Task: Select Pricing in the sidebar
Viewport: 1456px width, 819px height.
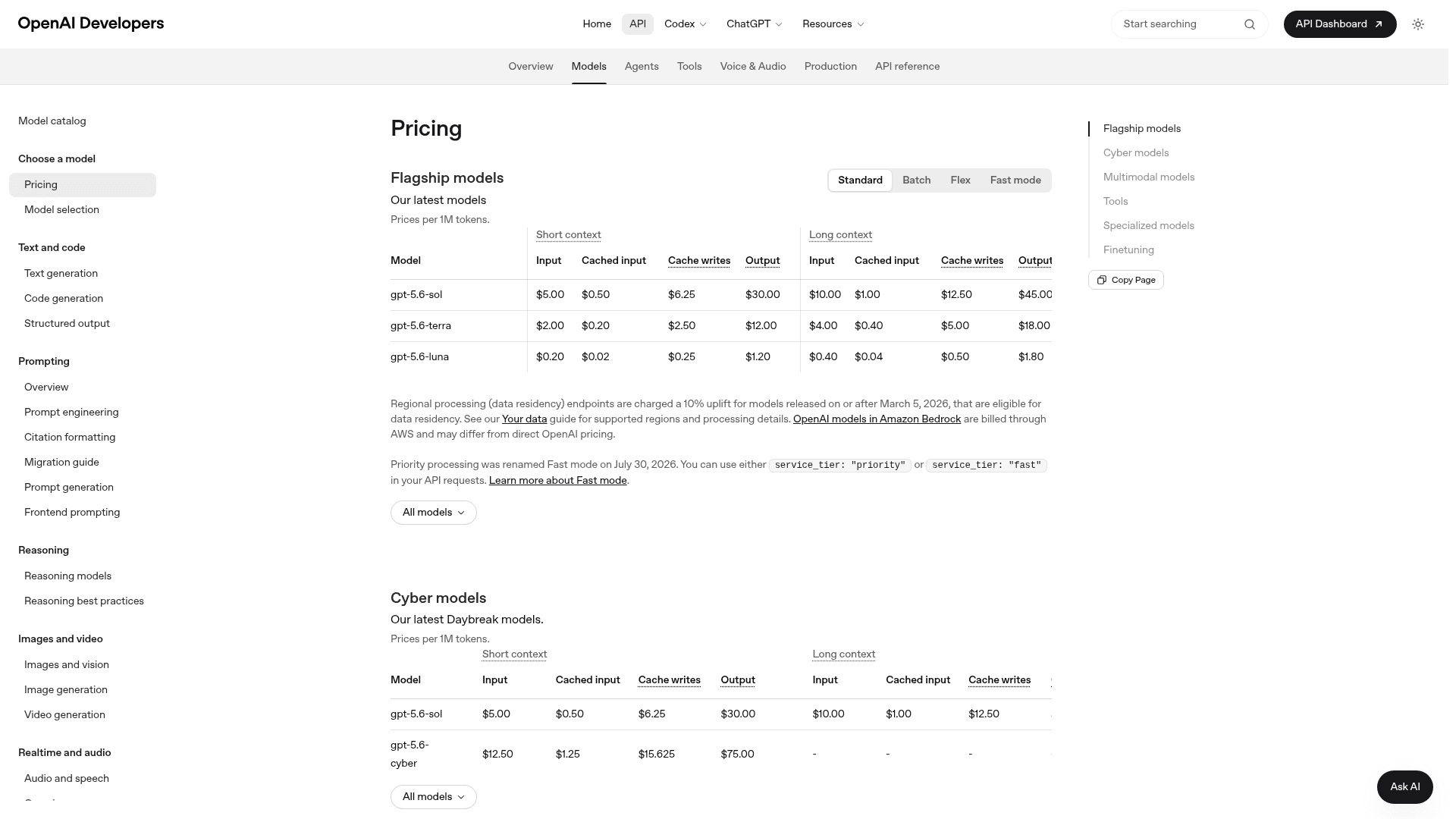Action: (x=83, y=185)
